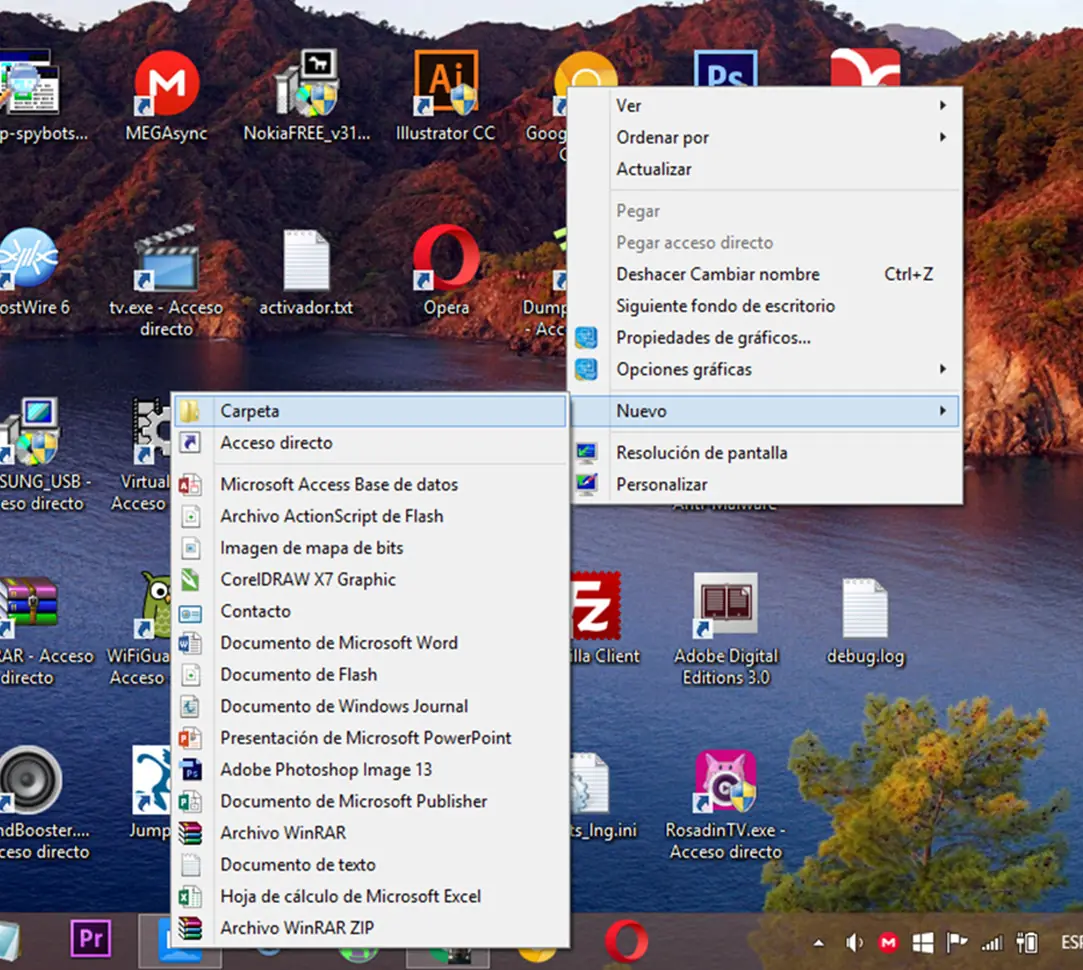Click the PowerPoint icon beside Presentación
Screen dimensions: 1083x970
point(190,739)
